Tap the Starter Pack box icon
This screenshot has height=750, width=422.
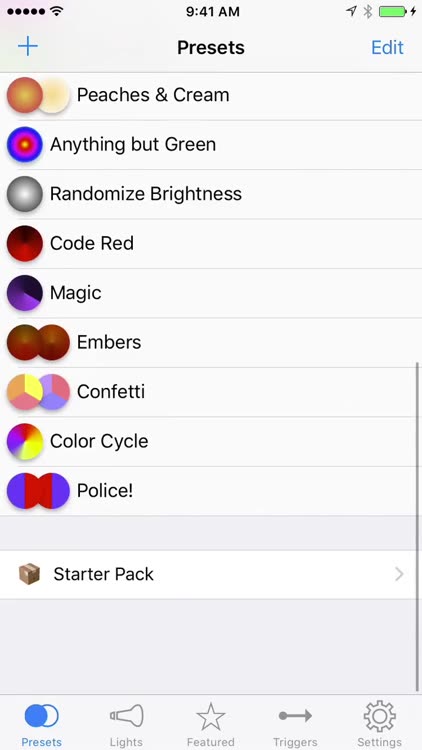tap(29, 574)
